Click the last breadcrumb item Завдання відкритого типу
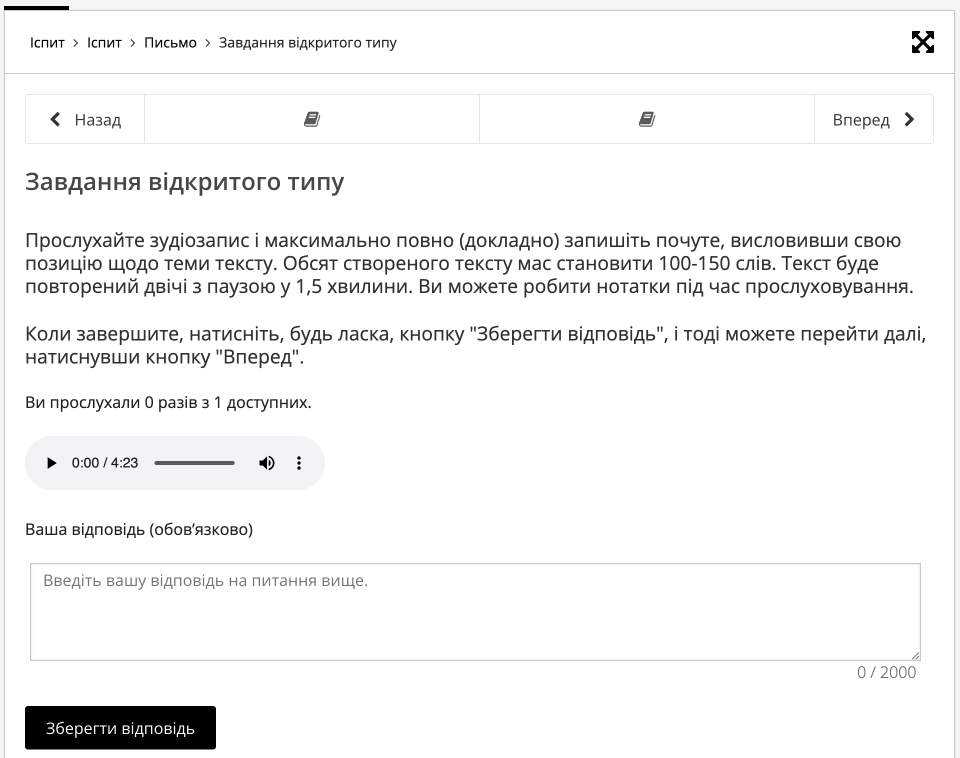 coord(307,43)
